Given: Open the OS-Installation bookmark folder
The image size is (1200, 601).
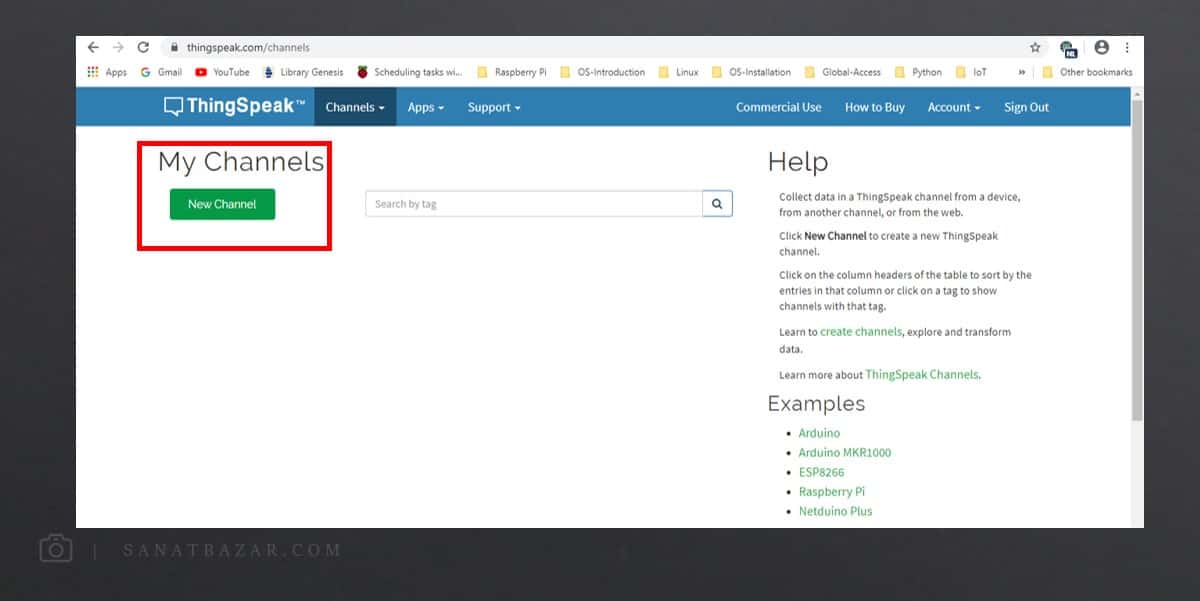Looking at the screenshot, I should (751, 72).
